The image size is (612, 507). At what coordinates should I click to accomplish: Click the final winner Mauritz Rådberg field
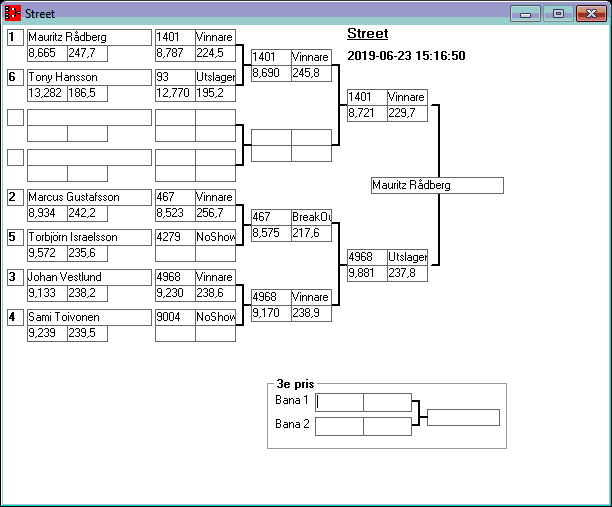[x=436, y=185]
